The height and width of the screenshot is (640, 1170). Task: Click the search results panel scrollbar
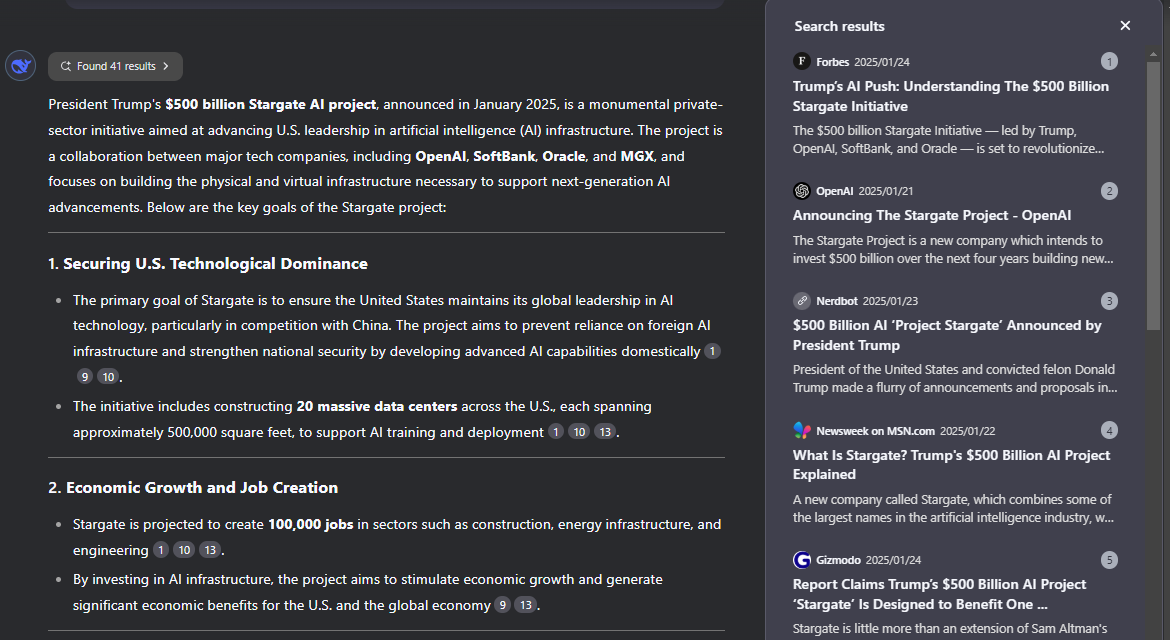point(1154,194)
